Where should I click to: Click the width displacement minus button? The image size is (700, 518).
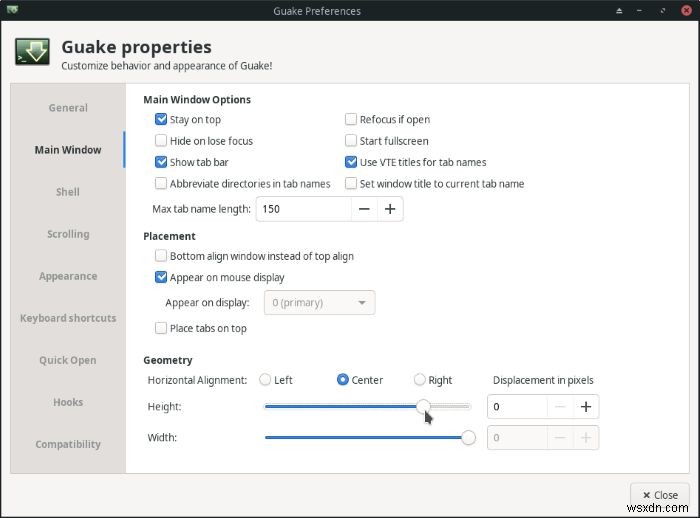(560, 438)
